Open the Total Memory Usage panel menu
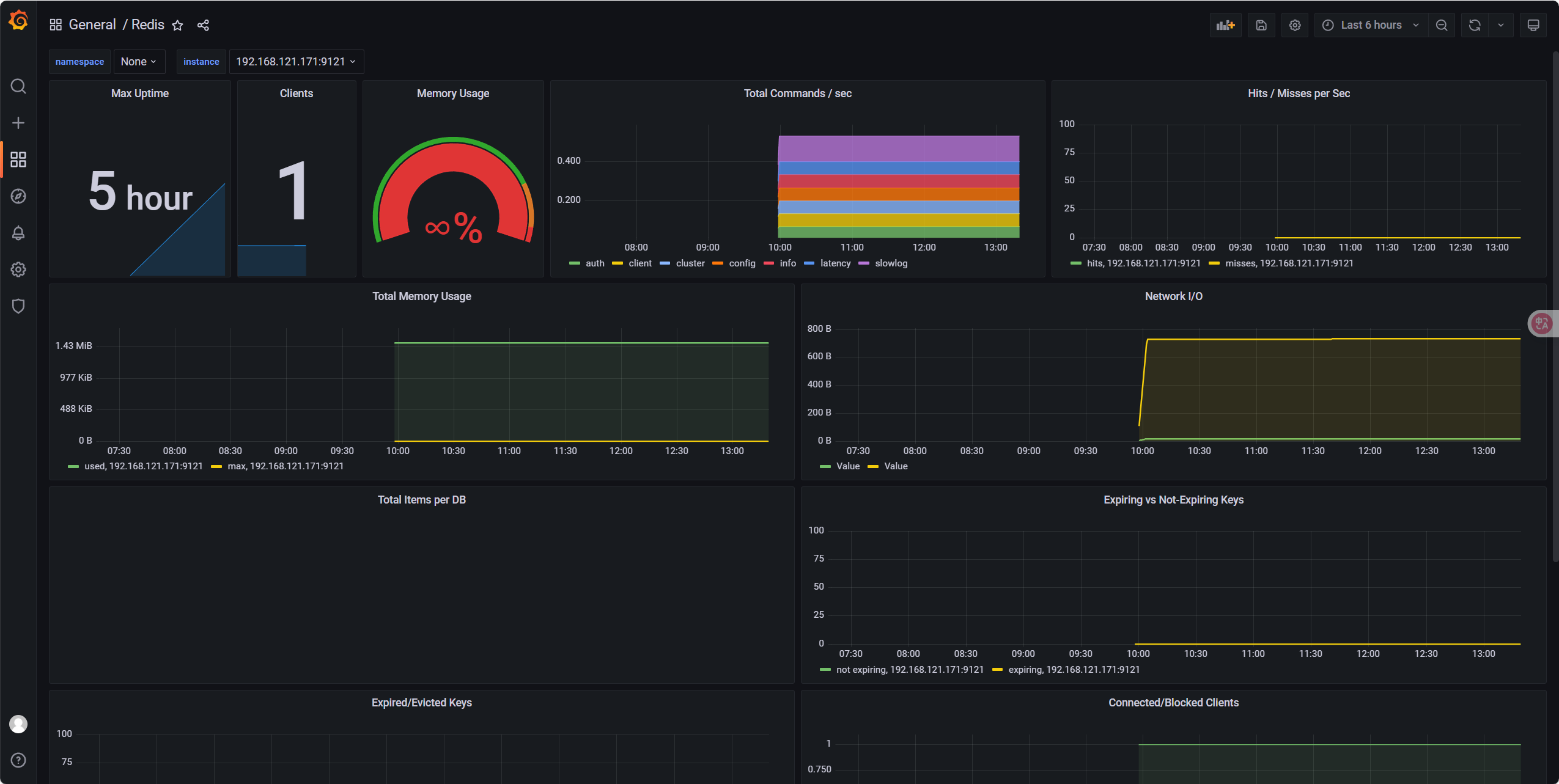The height and width of the screenshot is (784, 1559). tap(422, 296)
